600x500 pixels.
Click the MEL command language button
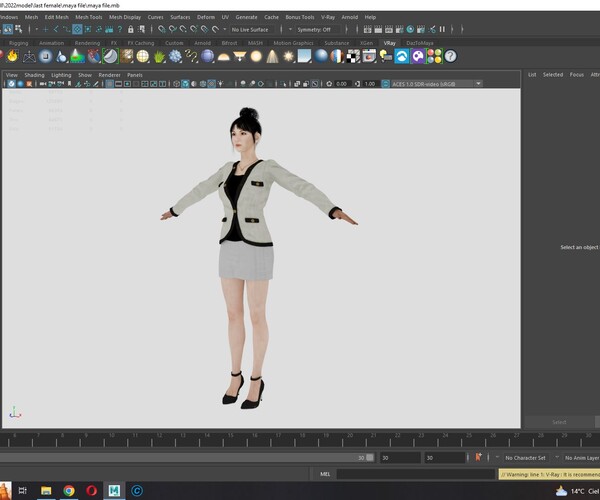325,474
